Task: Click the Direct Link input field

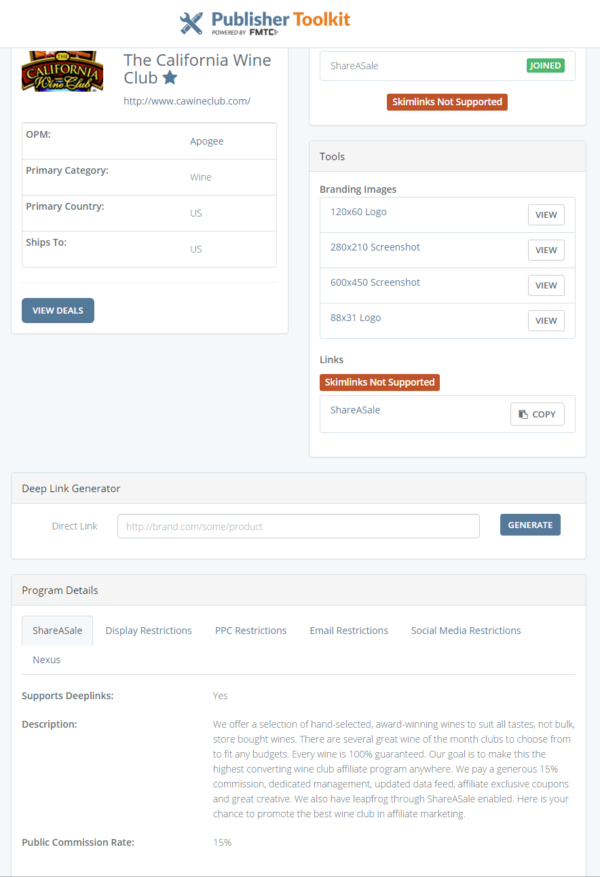Action: (299, 526)
